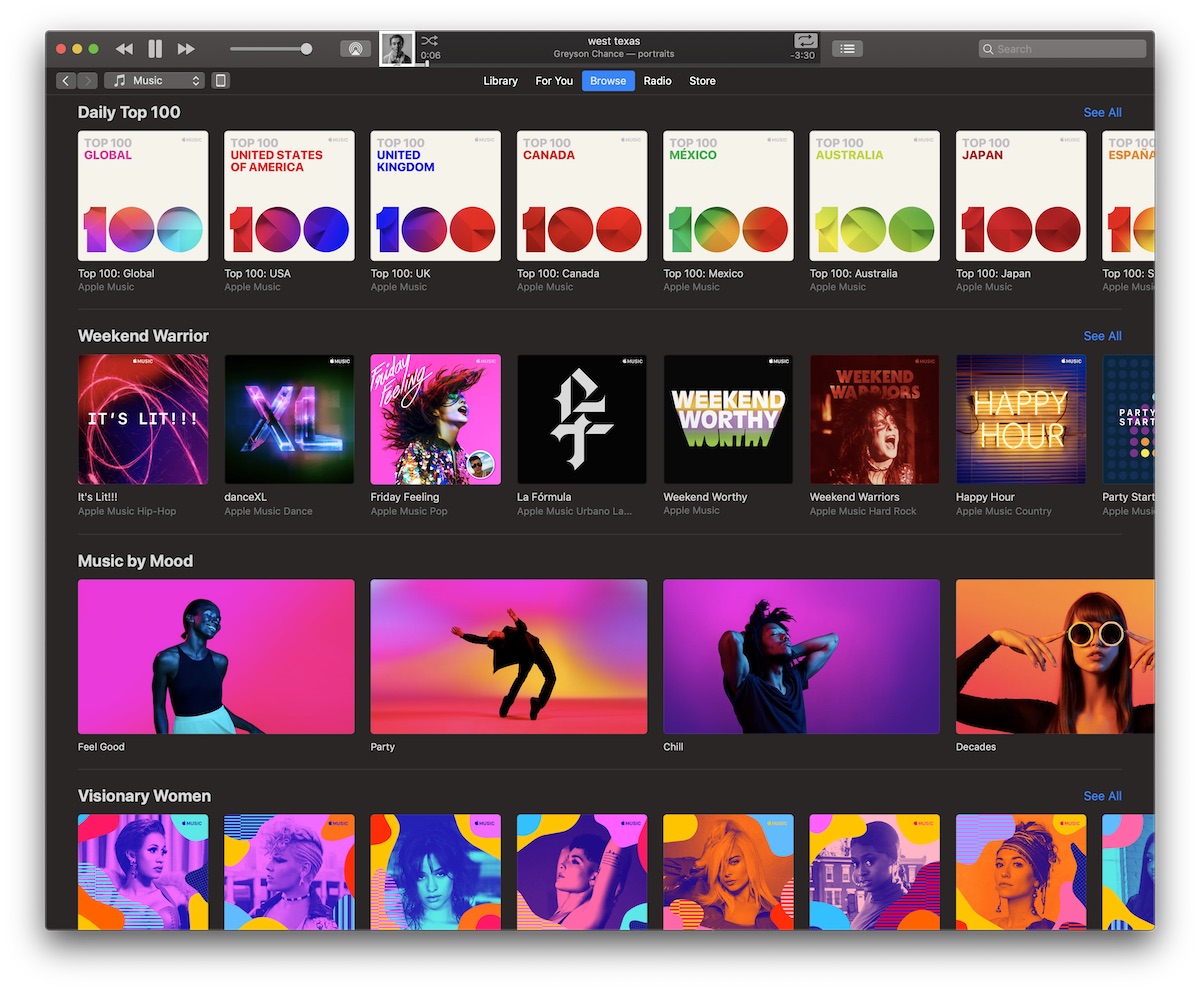Open Top 100: Global playlist cover
Screen dimensions: 1200x990
click(x=143, y=195)
